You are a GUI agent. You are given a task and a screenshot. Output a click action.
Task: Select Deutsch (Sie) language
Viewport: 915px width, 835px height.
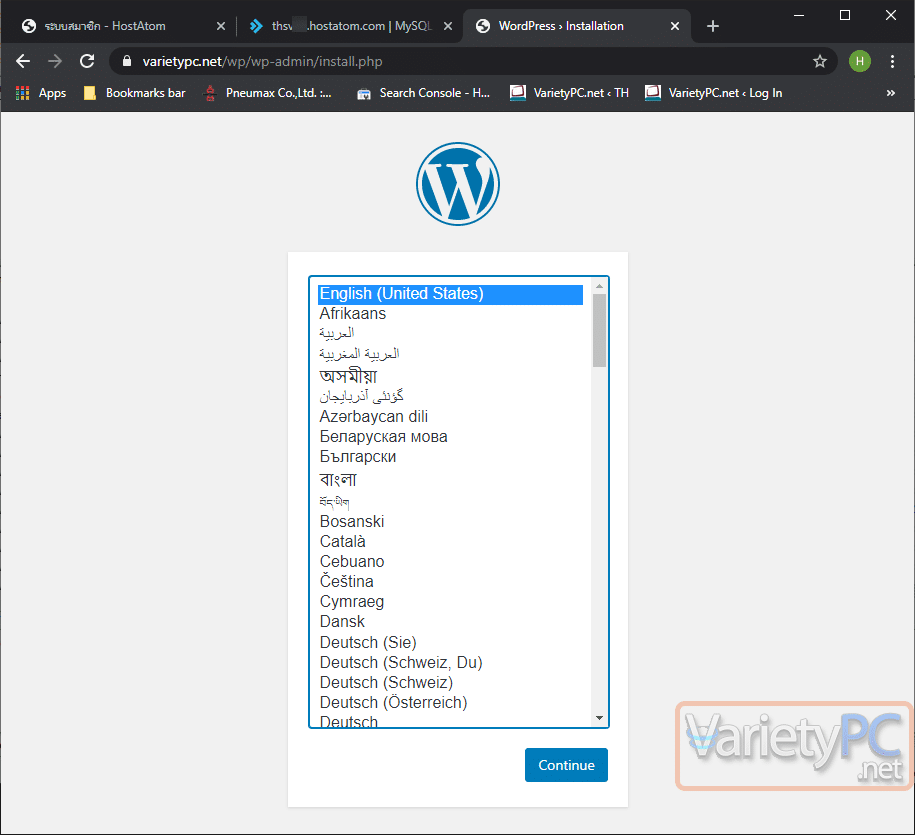pos(450,642)
